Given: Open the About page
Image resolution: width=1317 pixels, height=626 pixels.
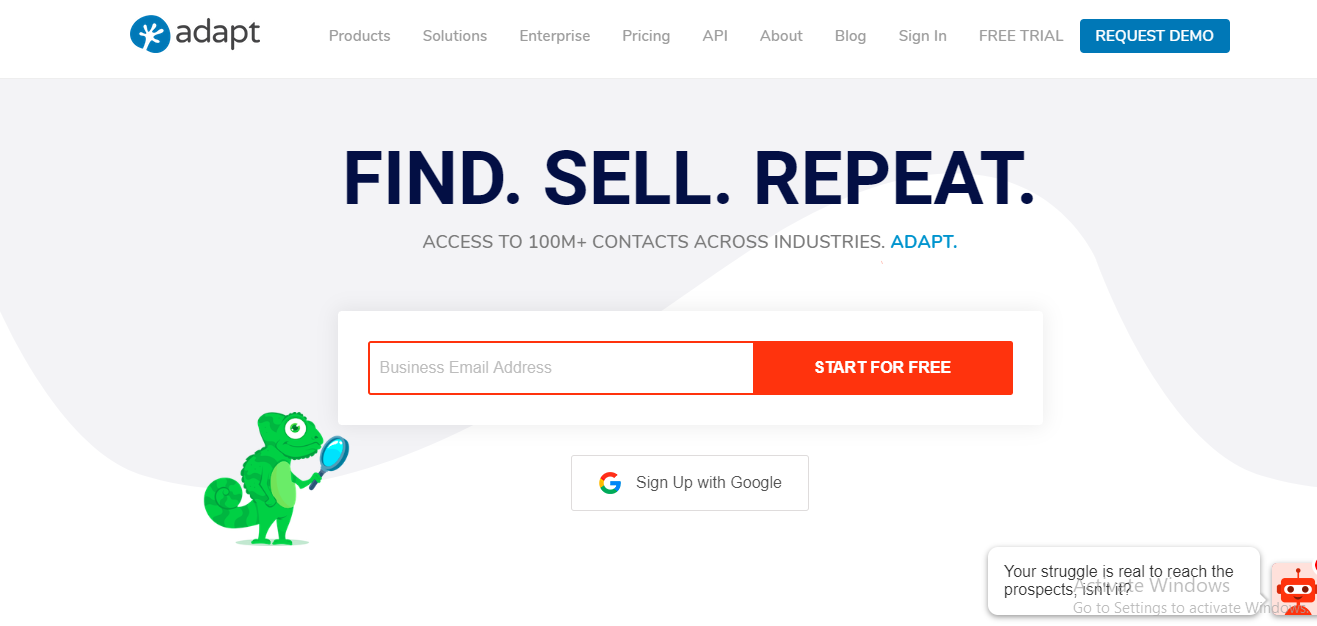Looking at the screenshot, I should [x=781, y=36].
